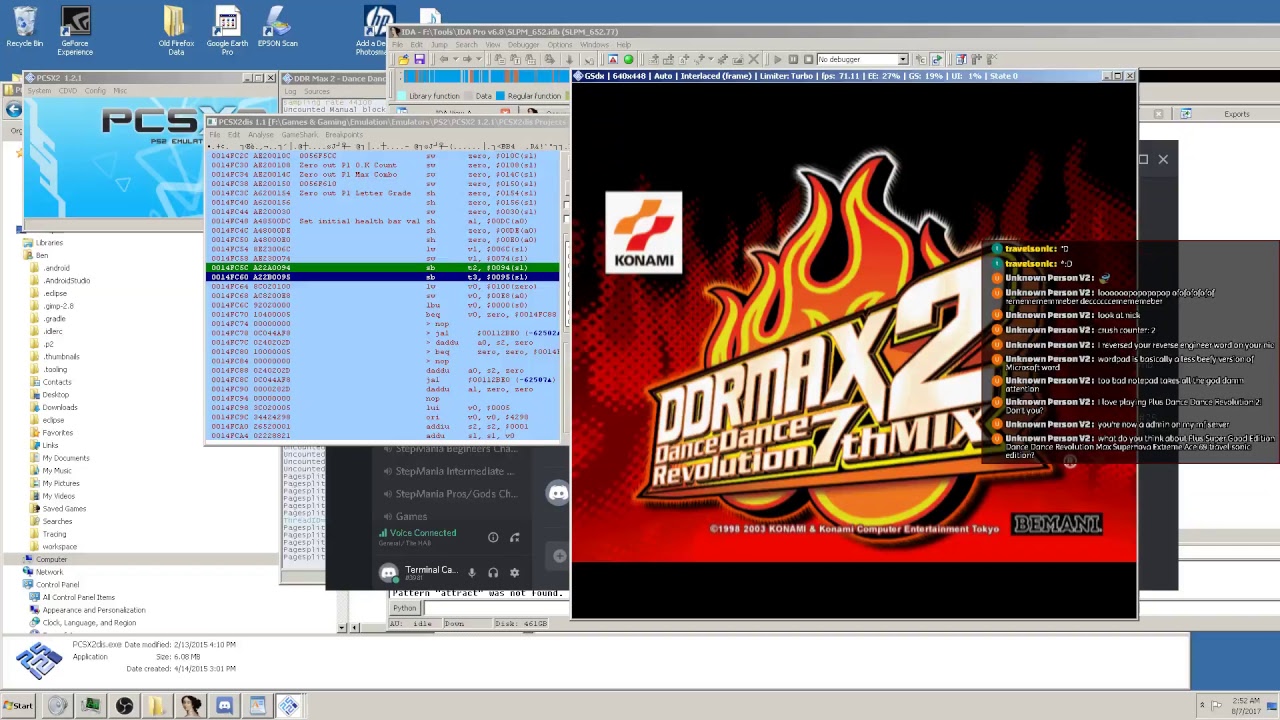Switch to IDA via its portrait taskbar icon
This screenshot has height=720, width=1280.
190,706
